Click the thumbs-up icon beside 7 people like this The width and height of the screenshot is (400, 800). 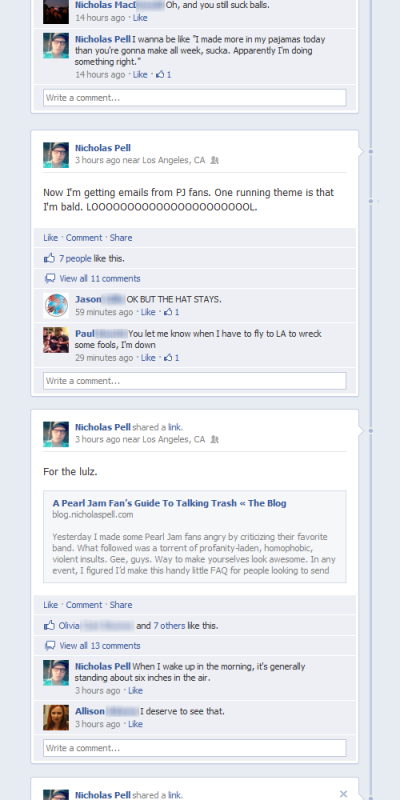[x=49, y=258]
